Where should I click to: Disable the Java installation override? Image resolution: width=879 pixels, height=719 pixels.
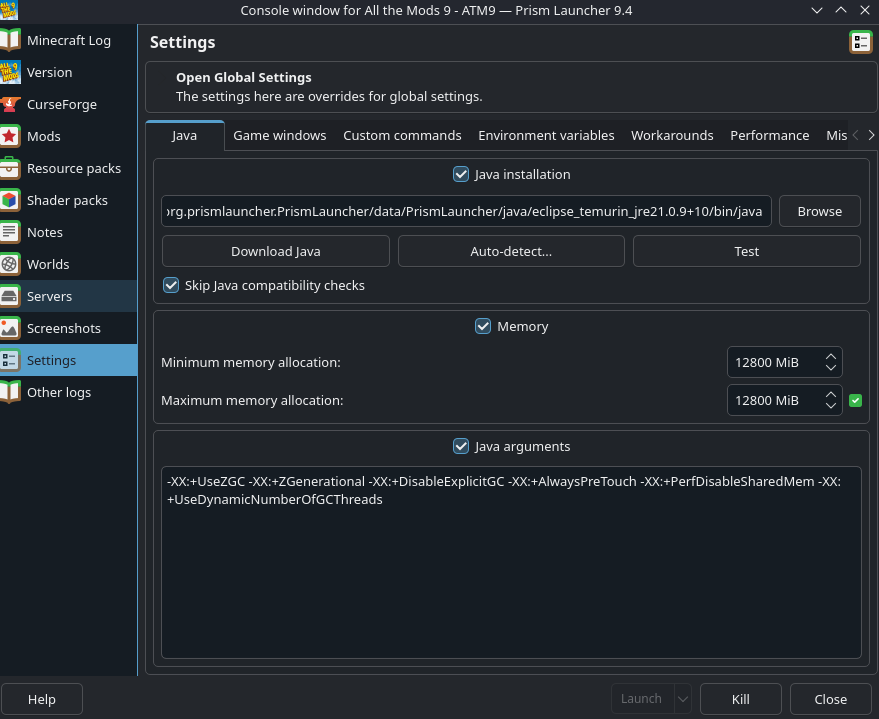click(x=461, y=173)
